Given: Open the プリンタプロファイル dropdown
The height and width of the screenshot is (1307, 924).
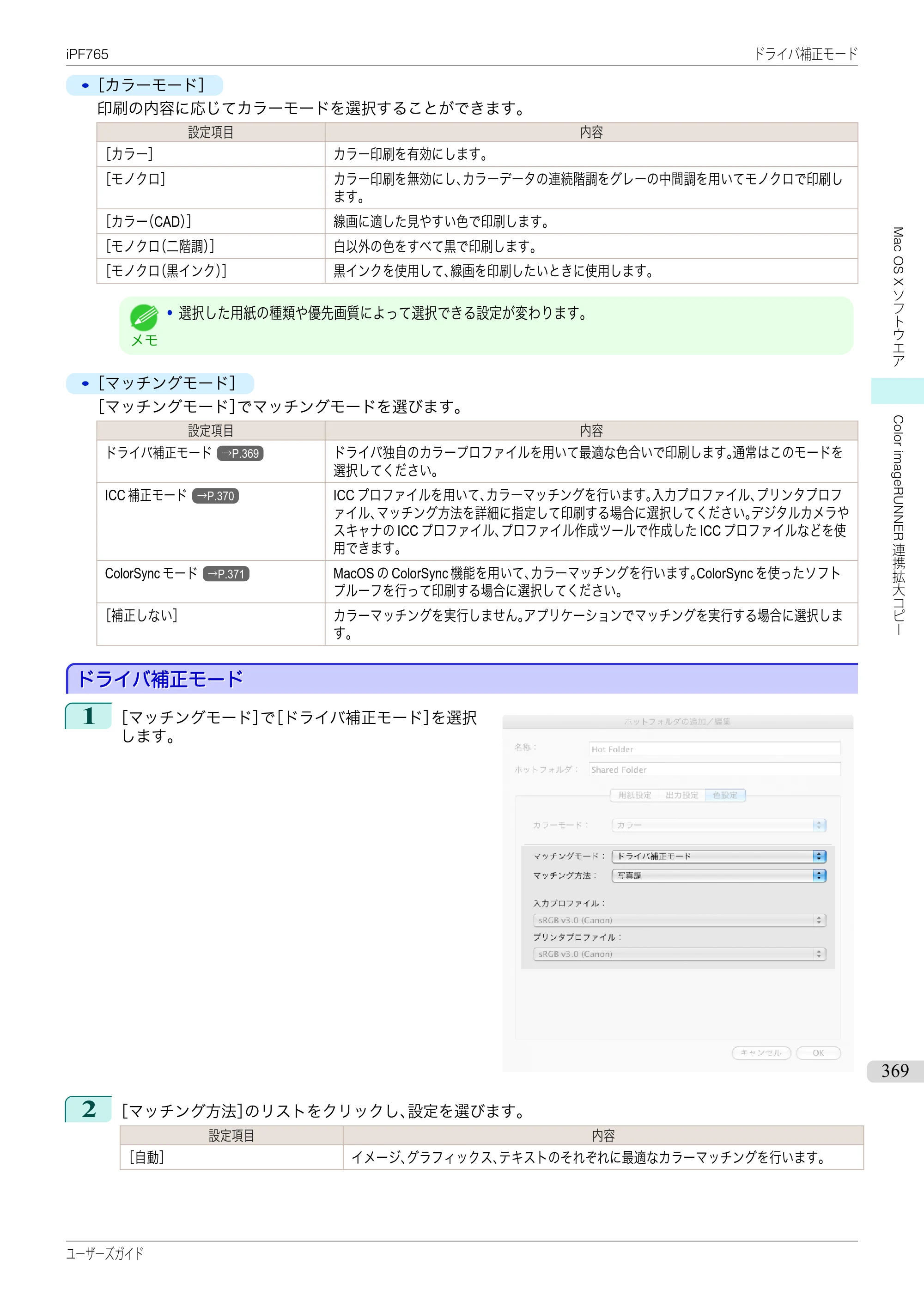Looking at the screenshot, I should (x=679, y=954).
